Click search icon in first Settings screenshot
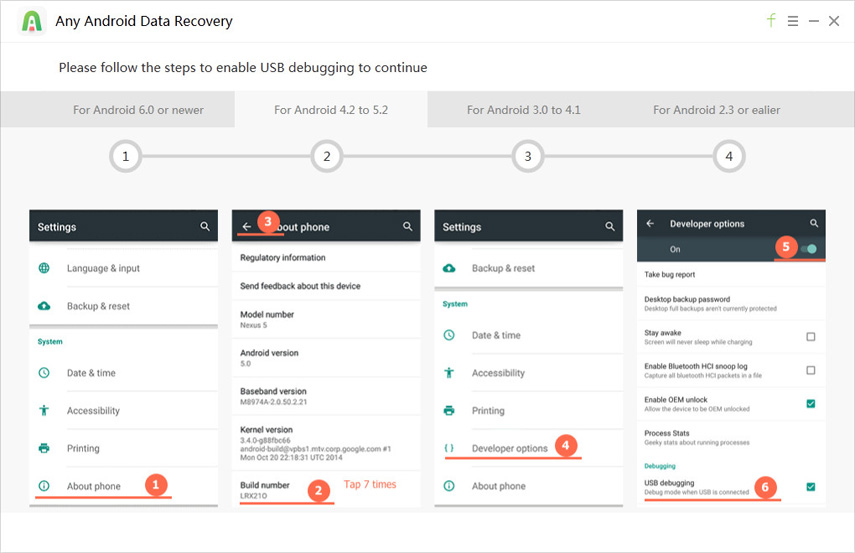Image resolution: width=855 pixels, height=553 pixels. coord(204,226)
